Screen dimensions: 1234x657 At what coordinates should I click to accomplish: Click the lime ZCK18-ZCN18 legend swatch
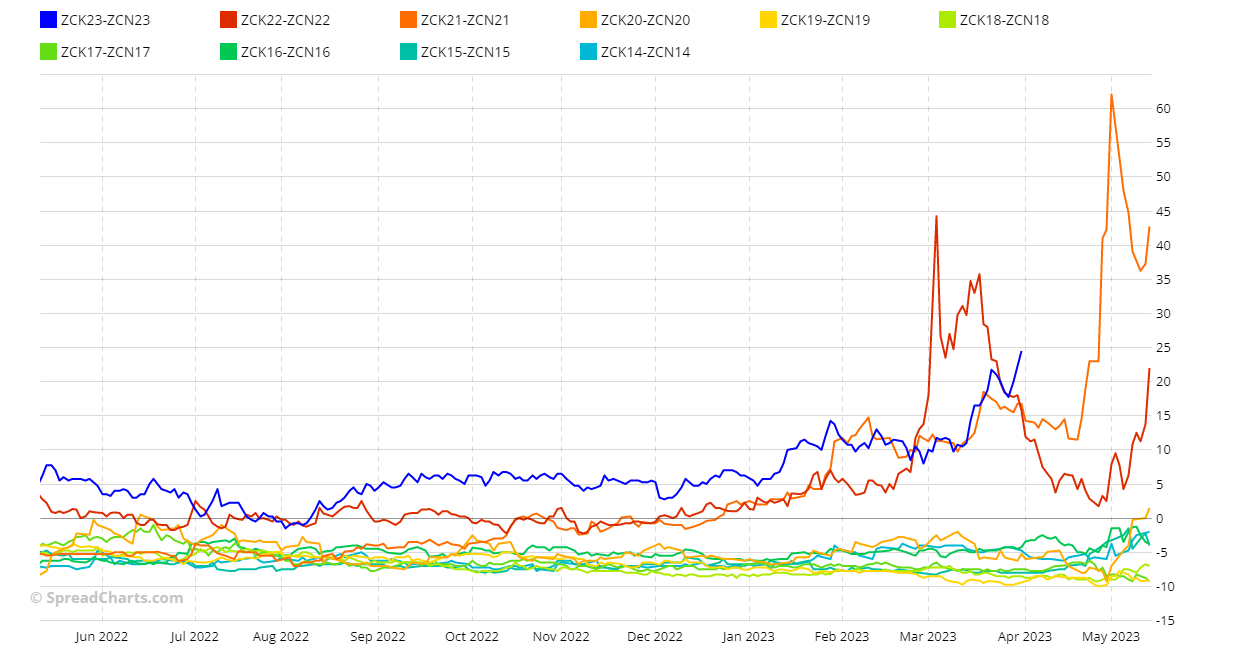tap(947, 20)
